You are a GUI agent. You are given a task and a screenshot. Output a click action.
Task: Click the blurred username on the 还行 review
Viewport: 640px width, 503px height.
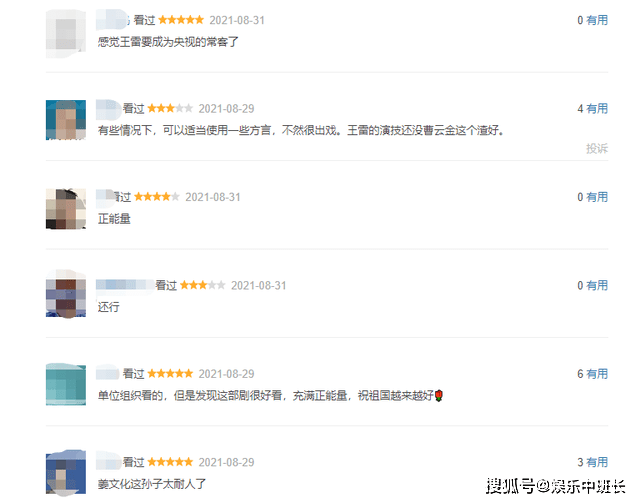(x=125, y=285)
